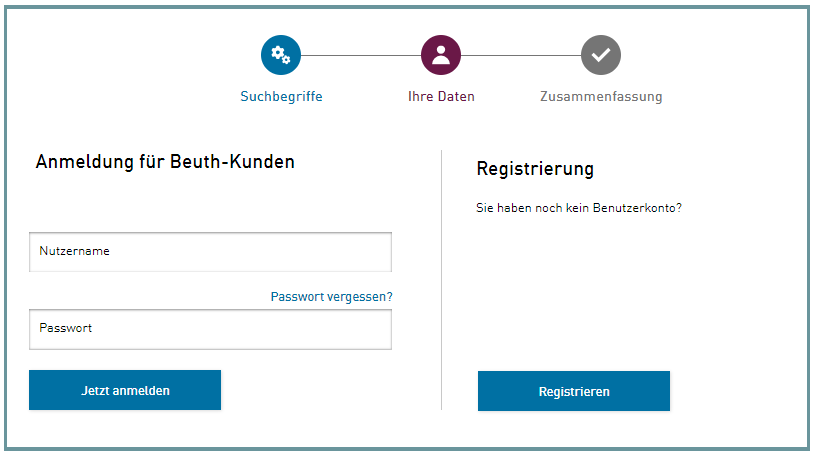Click the gears icon for Suchbegriffe step

281,55
